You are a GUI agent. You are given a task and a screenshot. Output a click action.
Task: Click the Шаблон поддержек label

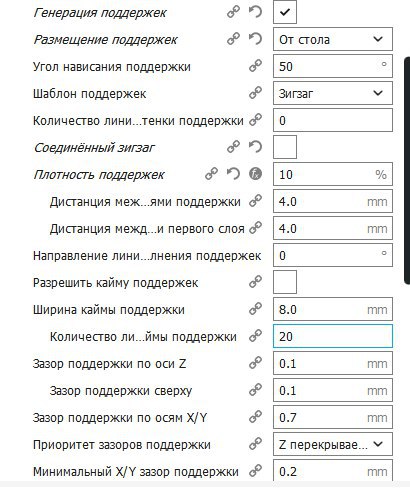coord(89,94)
